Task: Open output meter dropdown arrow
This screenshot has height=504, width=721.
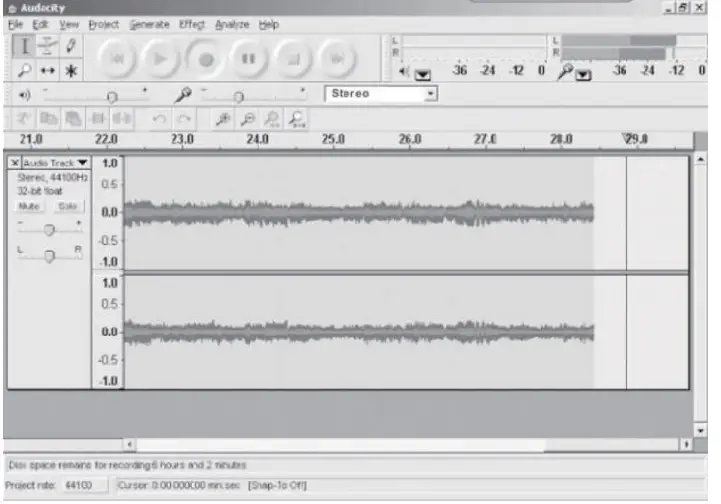Action: (423, 74)
